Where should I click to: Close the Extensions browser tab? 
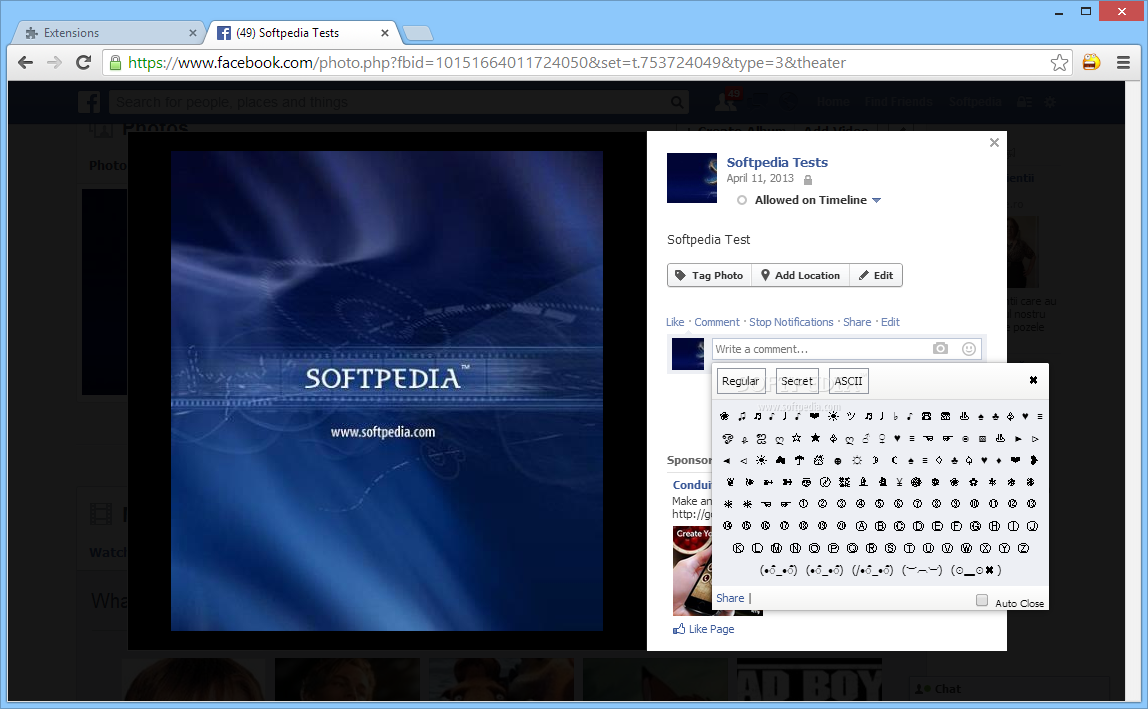[x=193, y=33]
